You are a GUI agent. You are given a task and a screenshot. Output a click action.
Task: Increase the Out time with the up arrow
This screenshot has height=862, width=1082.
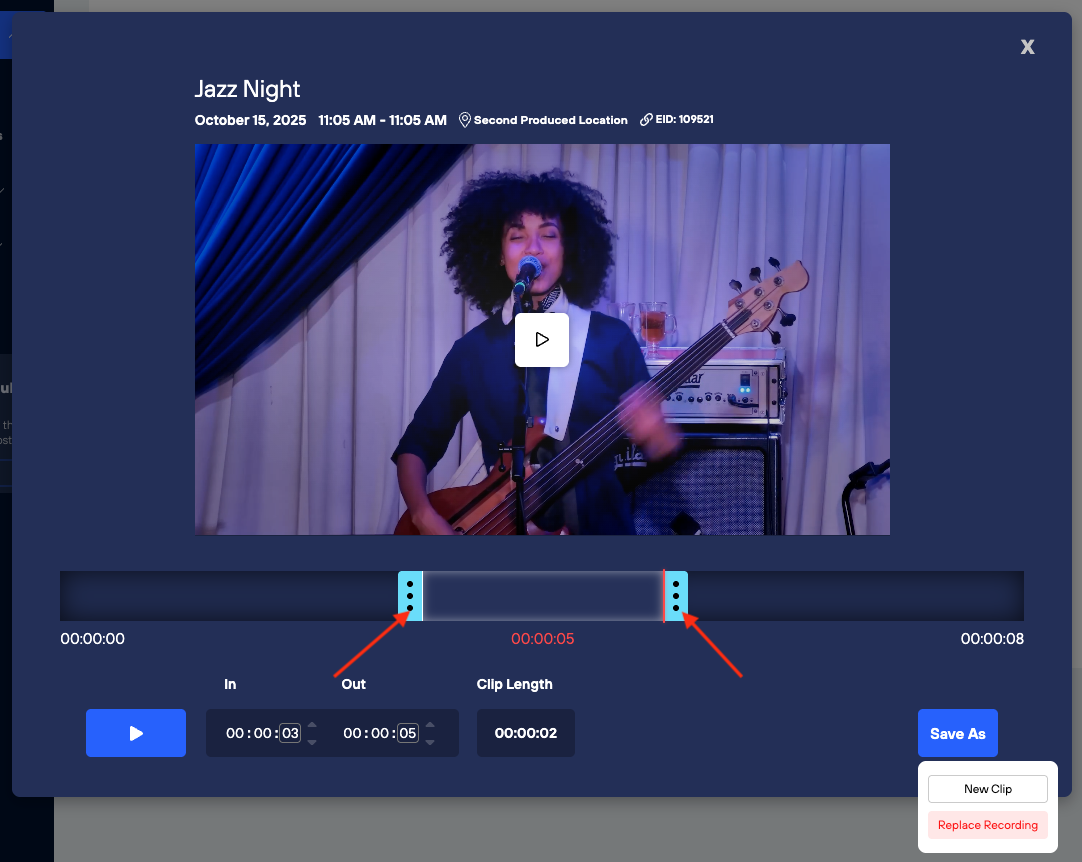pyautogui.click(x=429, y=725)
